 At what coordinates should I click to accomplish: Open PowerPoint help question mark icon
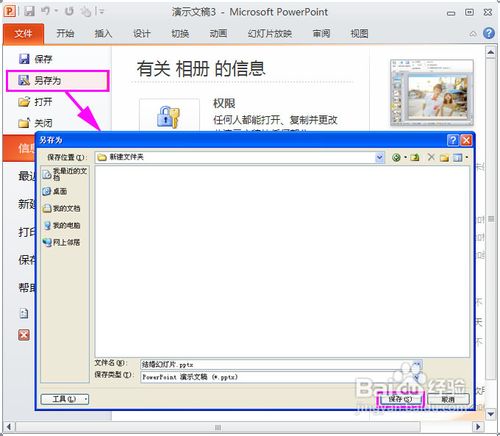[489, 33]
